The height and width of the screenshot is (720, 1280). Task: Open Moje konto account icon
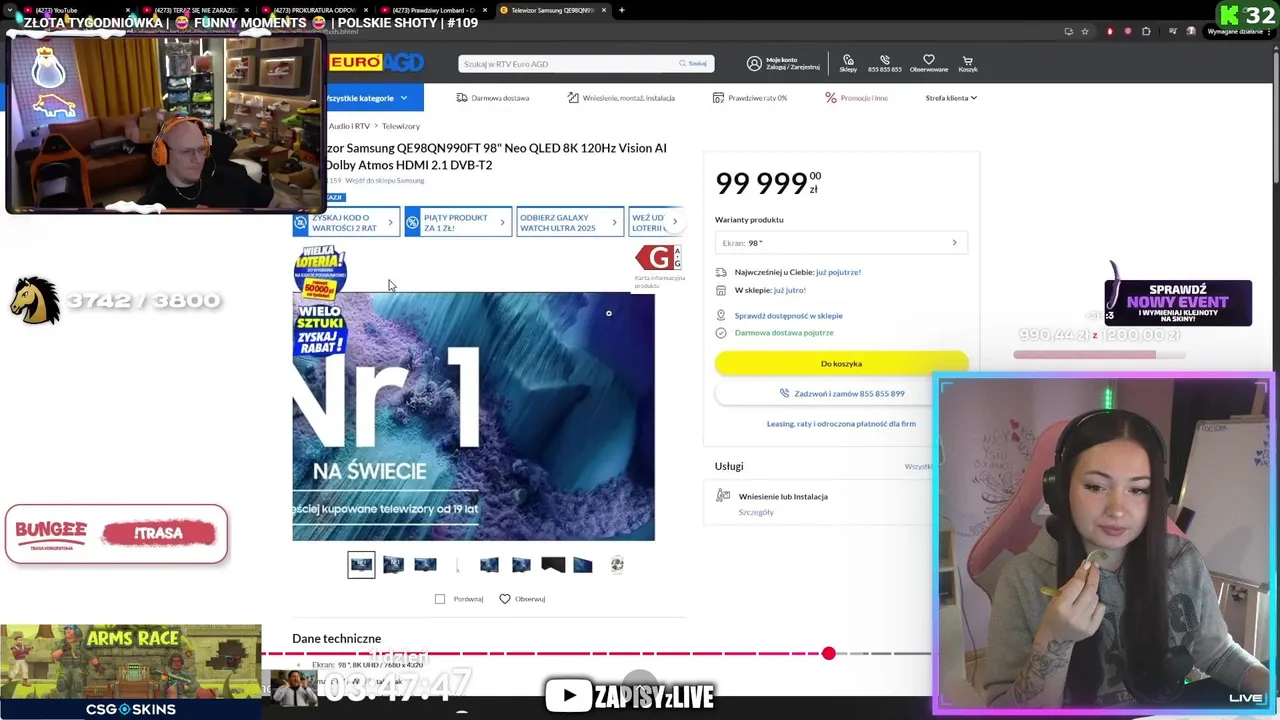click(754, 63)
